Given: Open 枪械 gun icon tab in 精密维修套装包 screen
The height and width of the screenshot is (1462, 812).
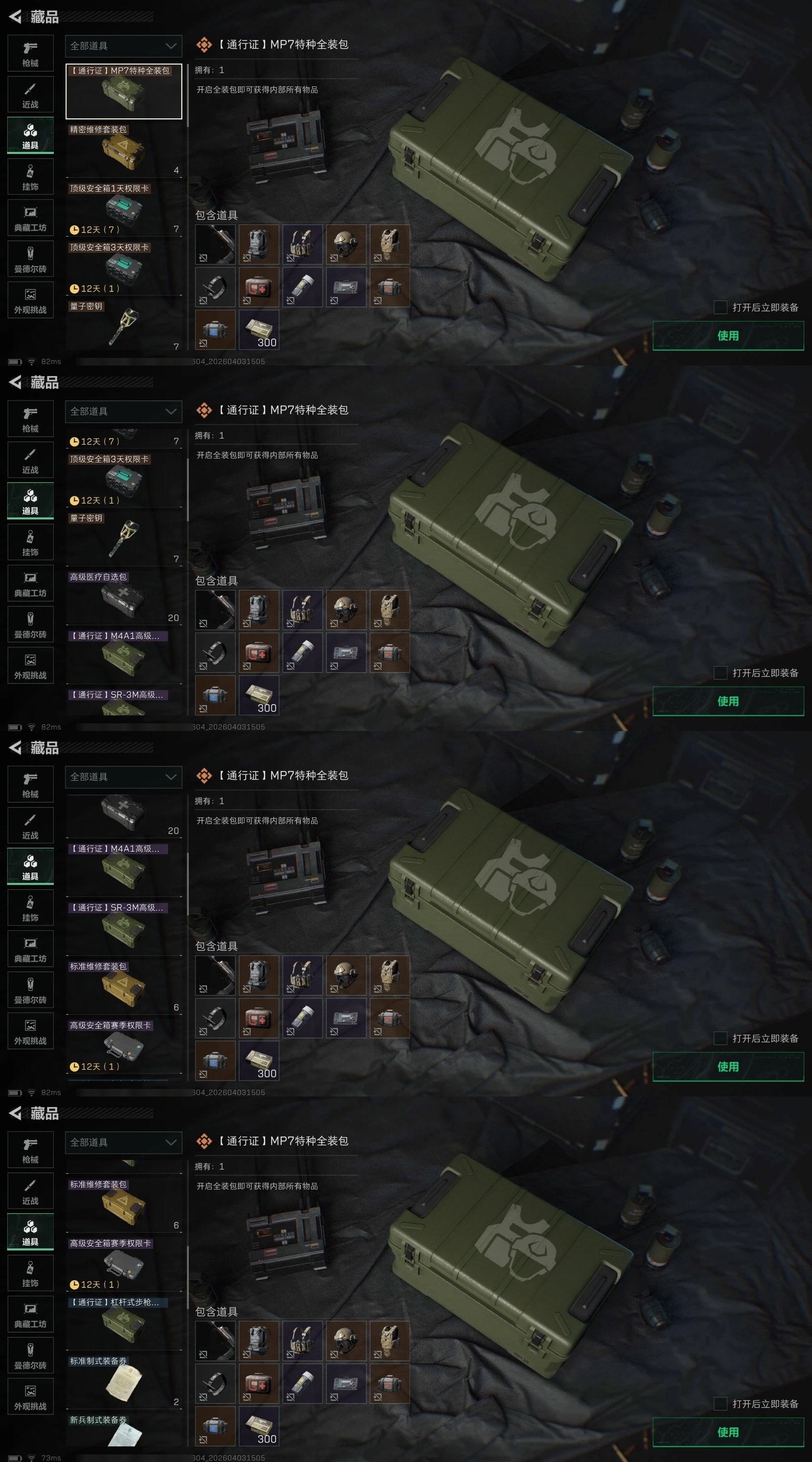Looking at the screenshot, I should pos(30,53).
